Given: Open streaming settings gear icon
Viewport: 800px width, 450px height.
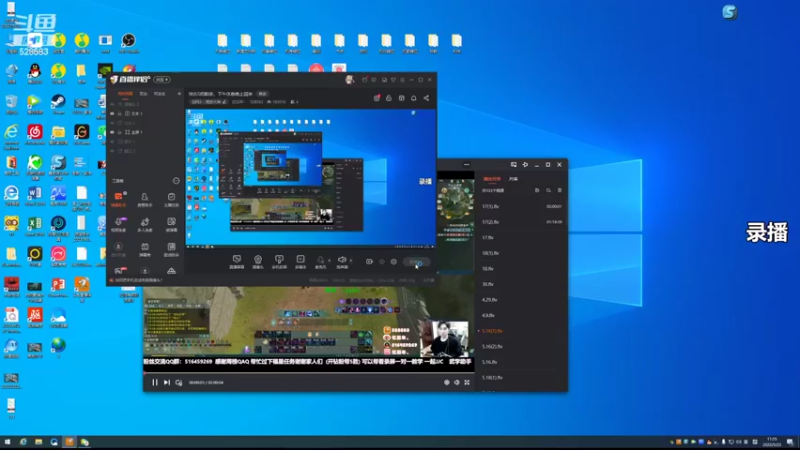Looking at the screenshot, I should pos(393,262).
